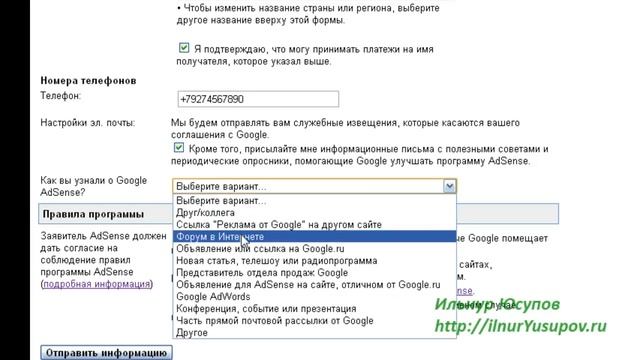
Task: Select 'Друг/коллега' option
Action: click(314, 213)
